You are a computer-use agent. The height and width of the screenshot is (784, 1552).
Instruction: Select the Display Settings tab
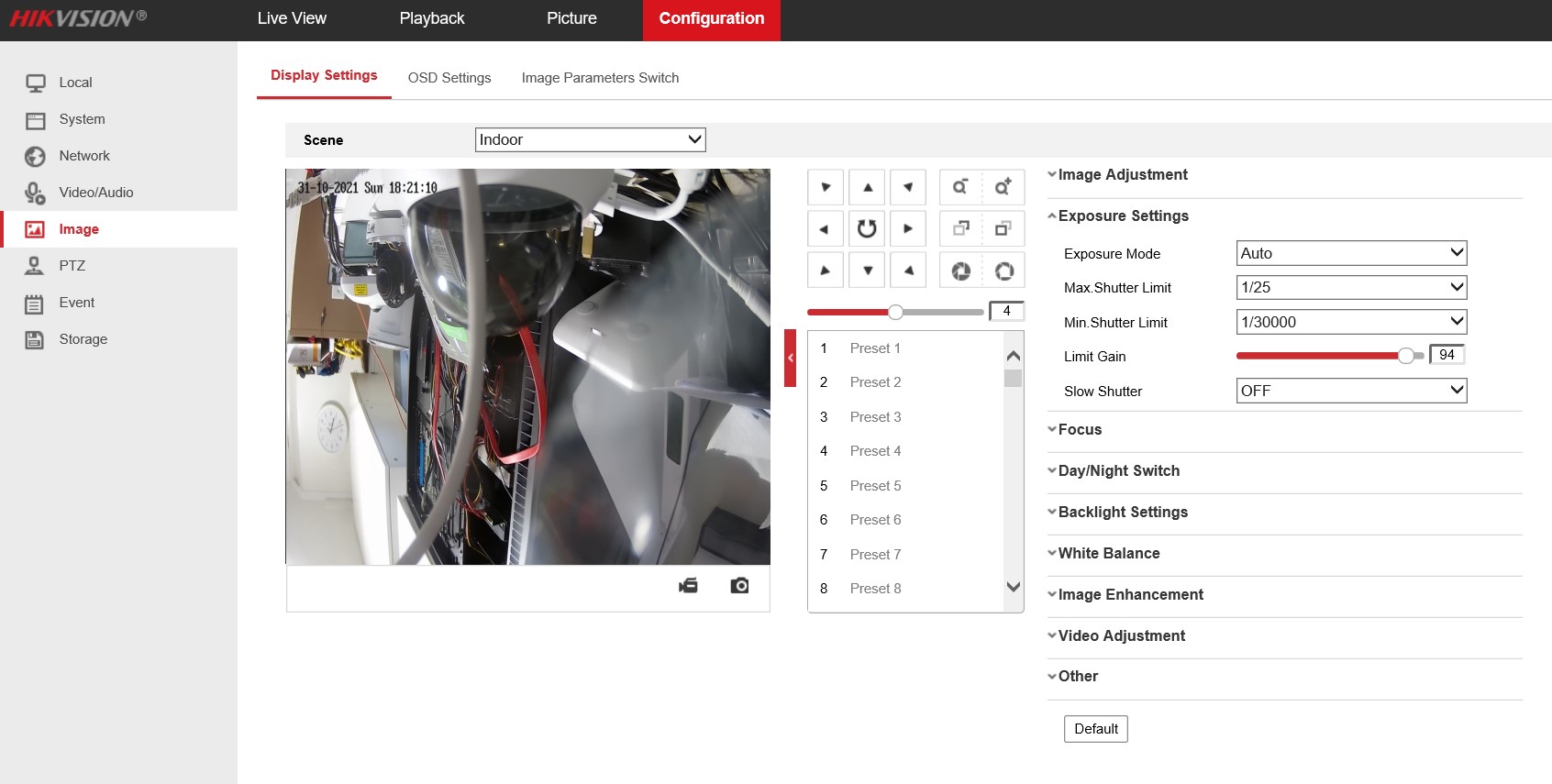pyautogui.click(x=324, y=76)
